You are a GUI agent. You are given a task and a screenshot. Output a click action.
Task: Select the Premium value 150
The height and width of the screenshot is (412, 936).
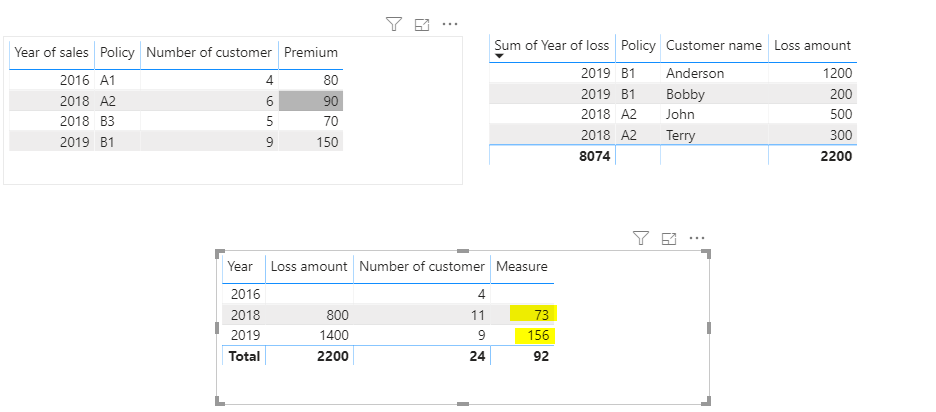coord(310,142)
